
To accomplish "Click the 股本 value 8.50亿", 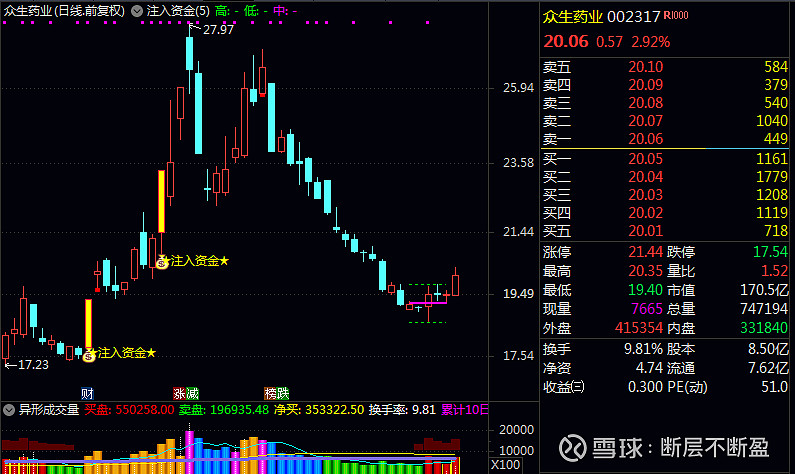I will point(768,349).
